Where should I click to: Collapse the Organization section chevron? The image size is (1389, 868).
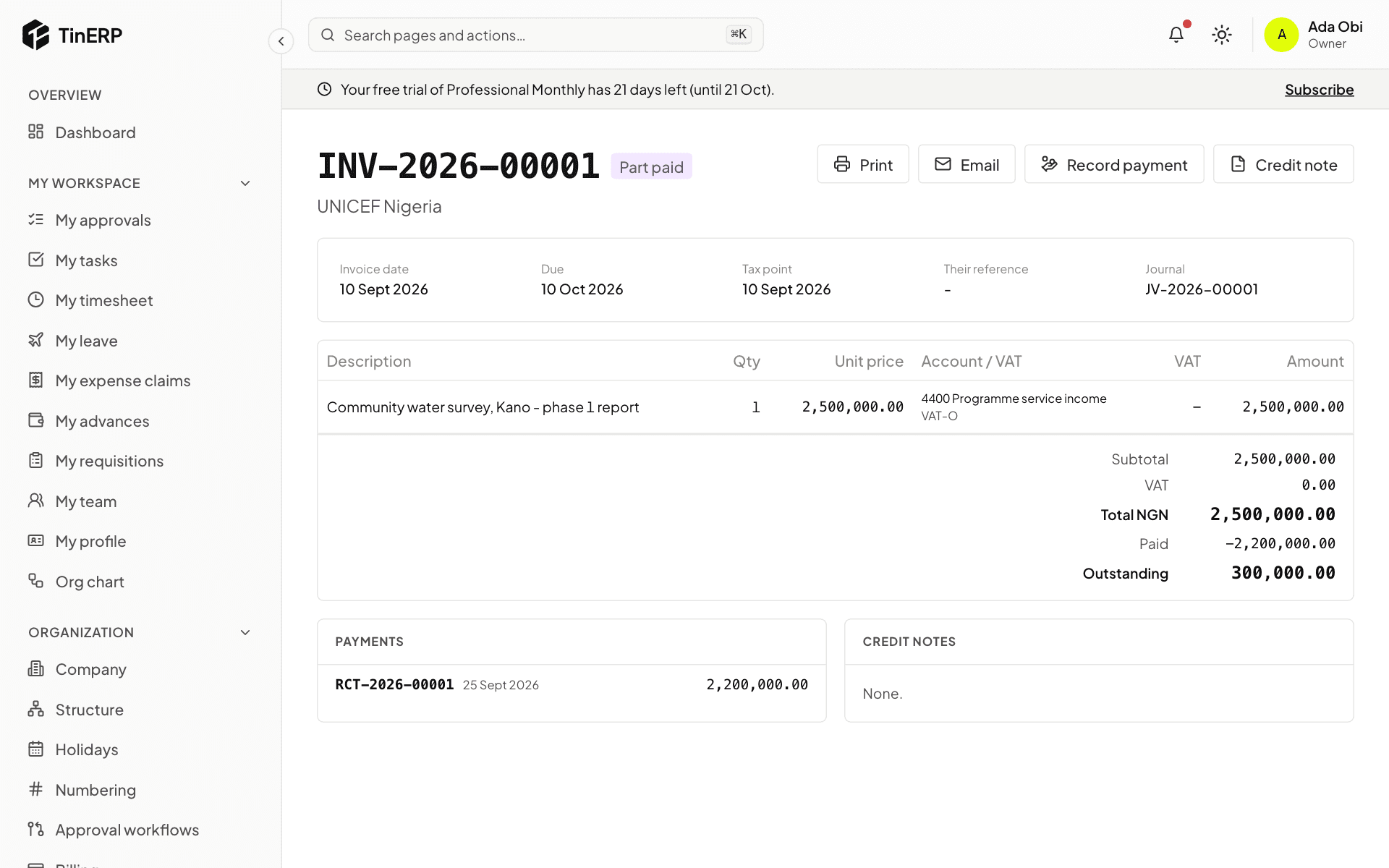[245, 632]
